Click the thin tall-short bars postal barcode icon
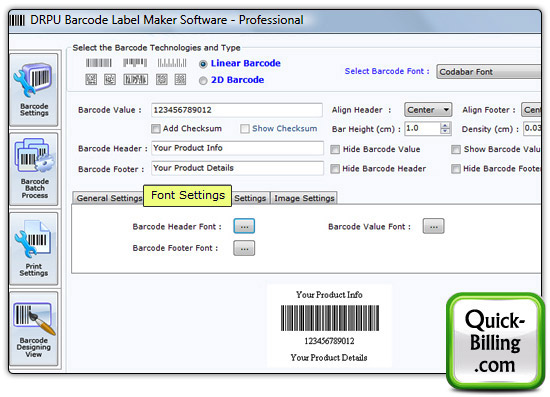This screenshot has width=550, height=397. (x=172, y=63)
